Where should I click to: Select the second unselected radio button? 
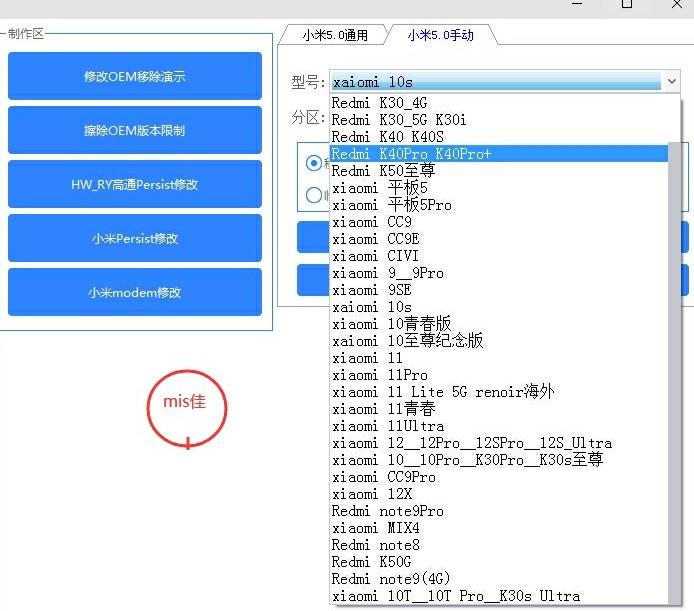(315, 195)
